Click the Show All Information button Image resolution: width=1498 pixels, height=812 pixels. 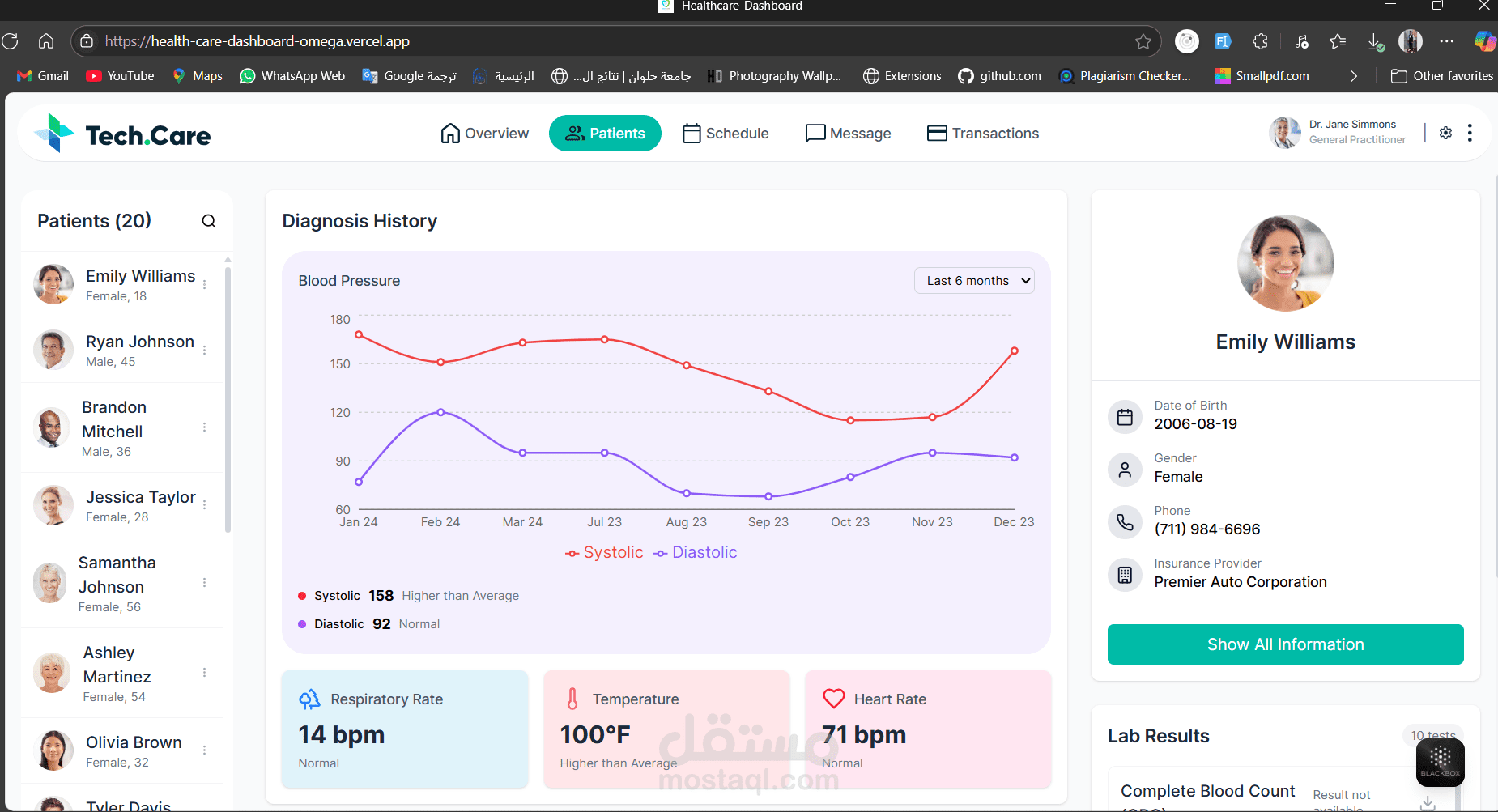pyautogui.click(x=1285, y=644)
